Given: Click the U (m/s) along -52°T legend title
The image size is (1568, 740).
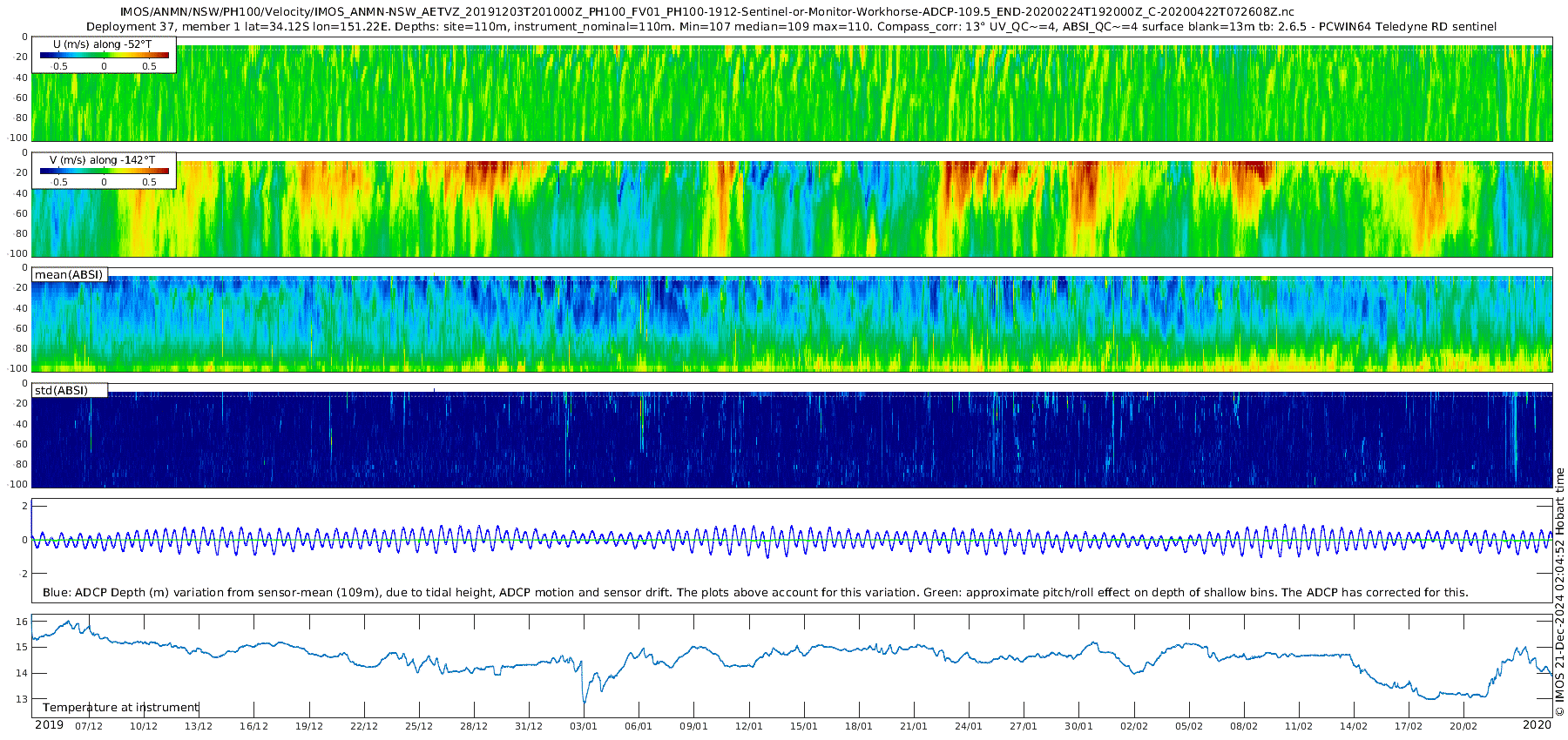Looking at the screenshot, I should tap(102, 44).
